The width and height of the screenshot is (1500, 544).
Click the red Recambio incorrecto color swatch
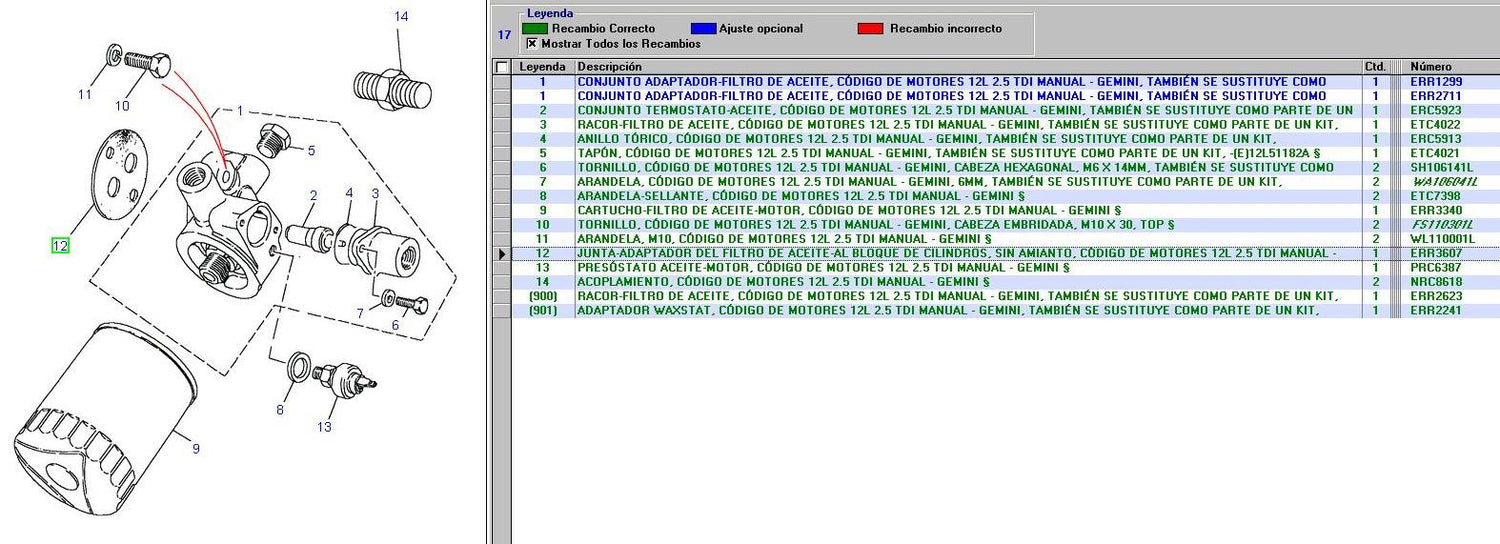pyautogui.click(x=870, y=29)
